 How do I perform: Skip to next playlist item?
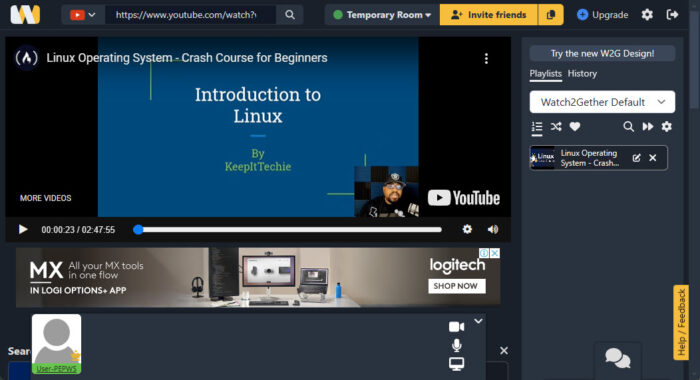(x=647, y=127)
